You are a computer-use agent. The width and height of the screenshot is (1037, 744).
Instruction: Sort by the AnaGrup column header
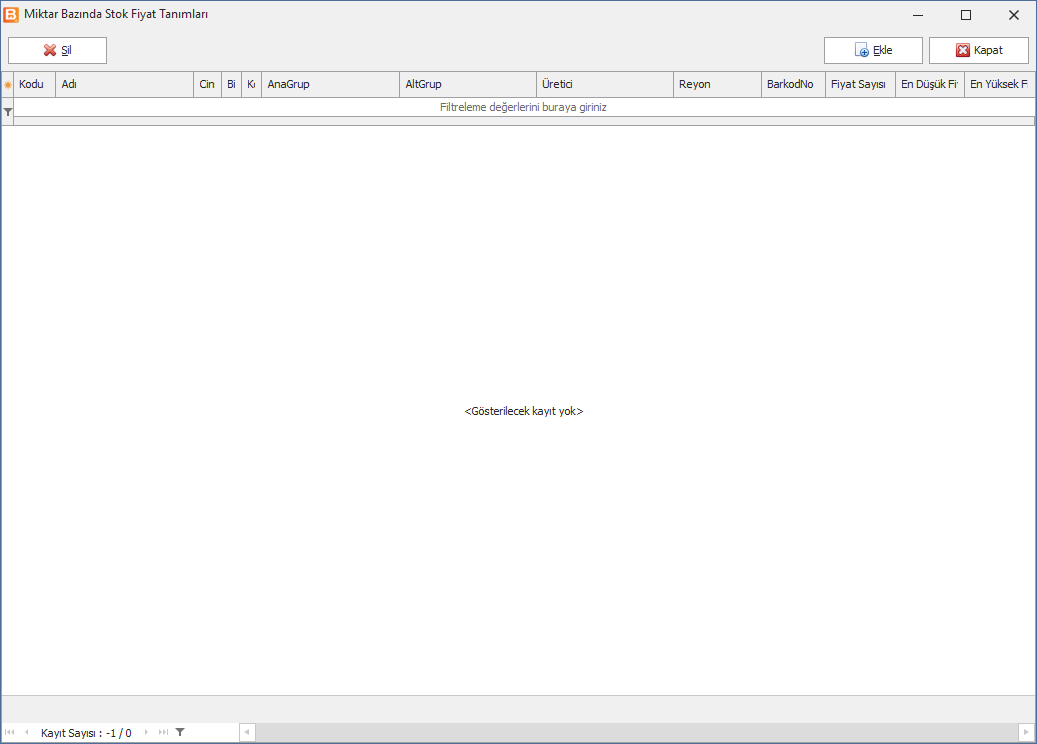[x=331, y=85]
